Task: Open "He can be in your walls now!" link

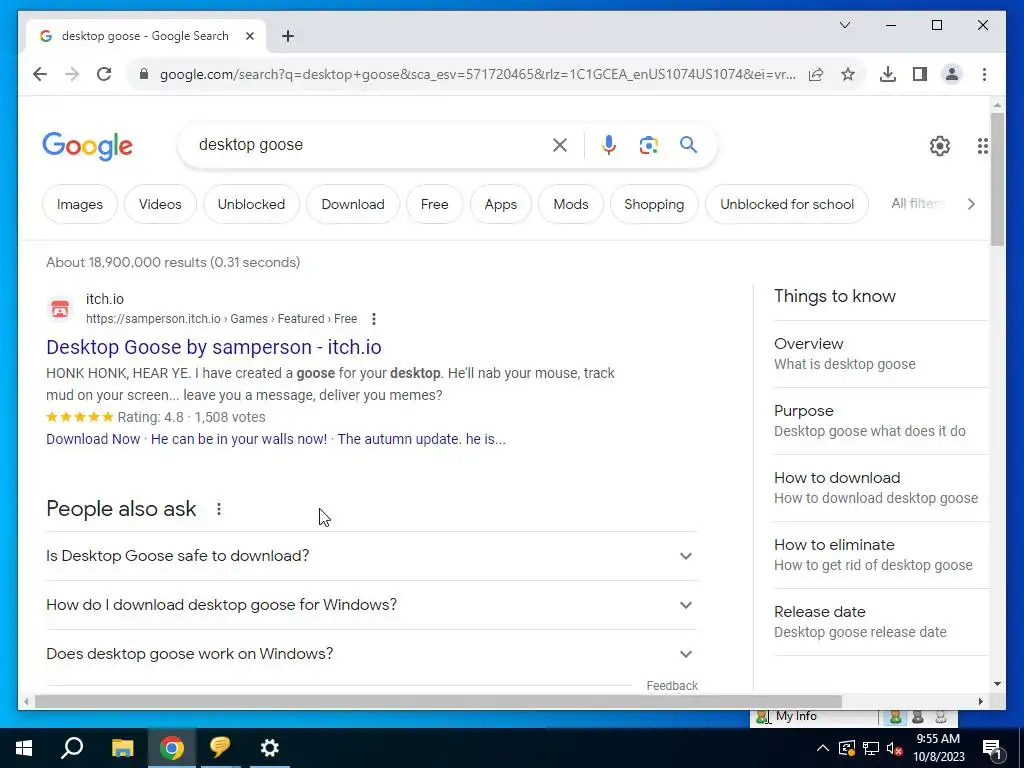Action: [239, 439]
